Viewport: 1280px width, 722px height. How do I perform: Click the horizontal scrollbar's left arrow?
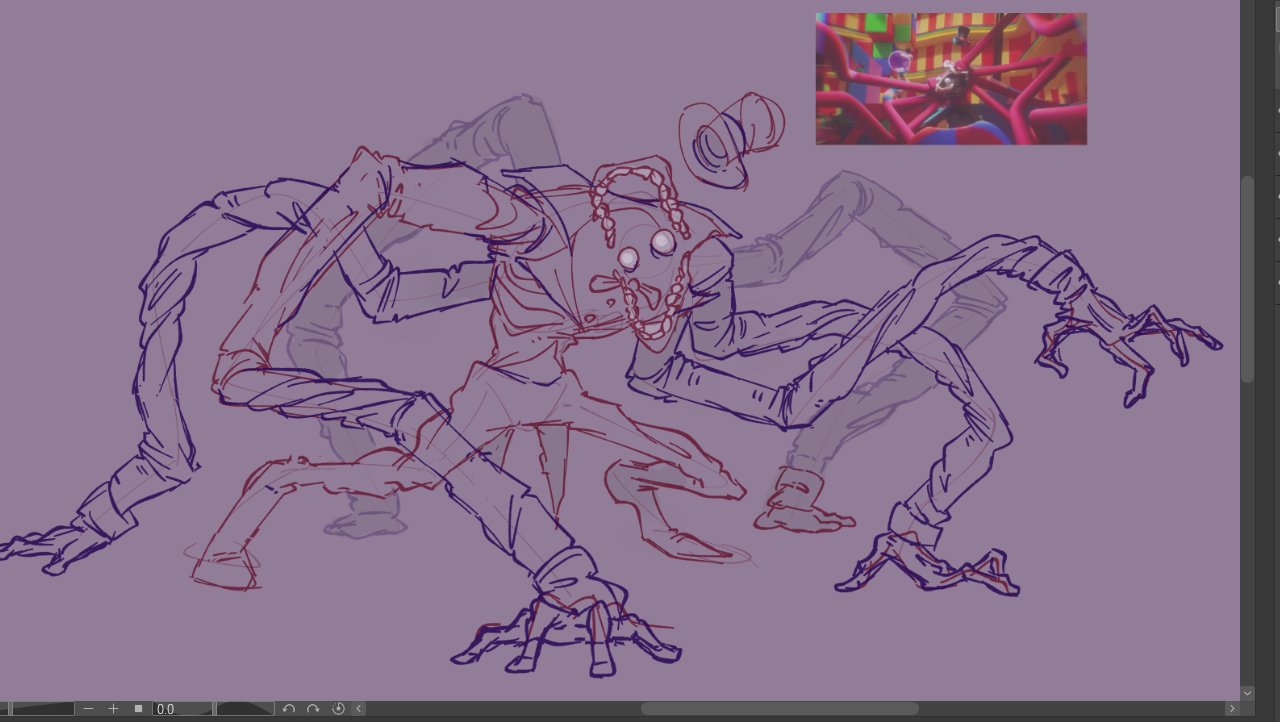coord(359,709)
